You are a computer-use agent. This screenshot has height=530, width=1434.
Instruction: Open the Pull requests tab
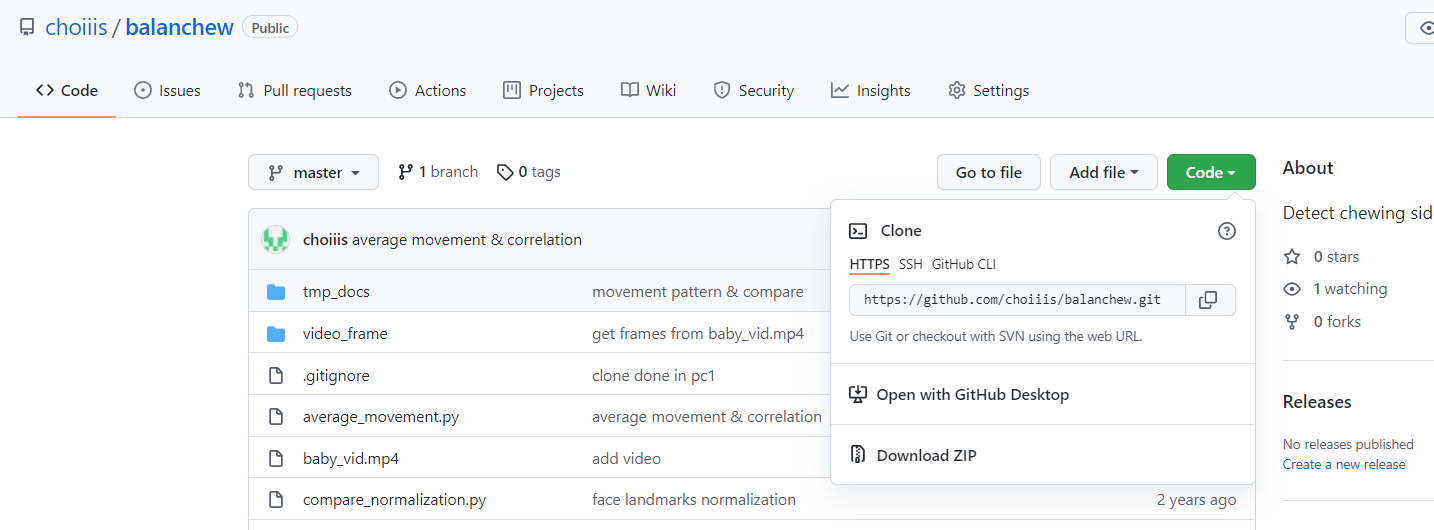point(295,90)
